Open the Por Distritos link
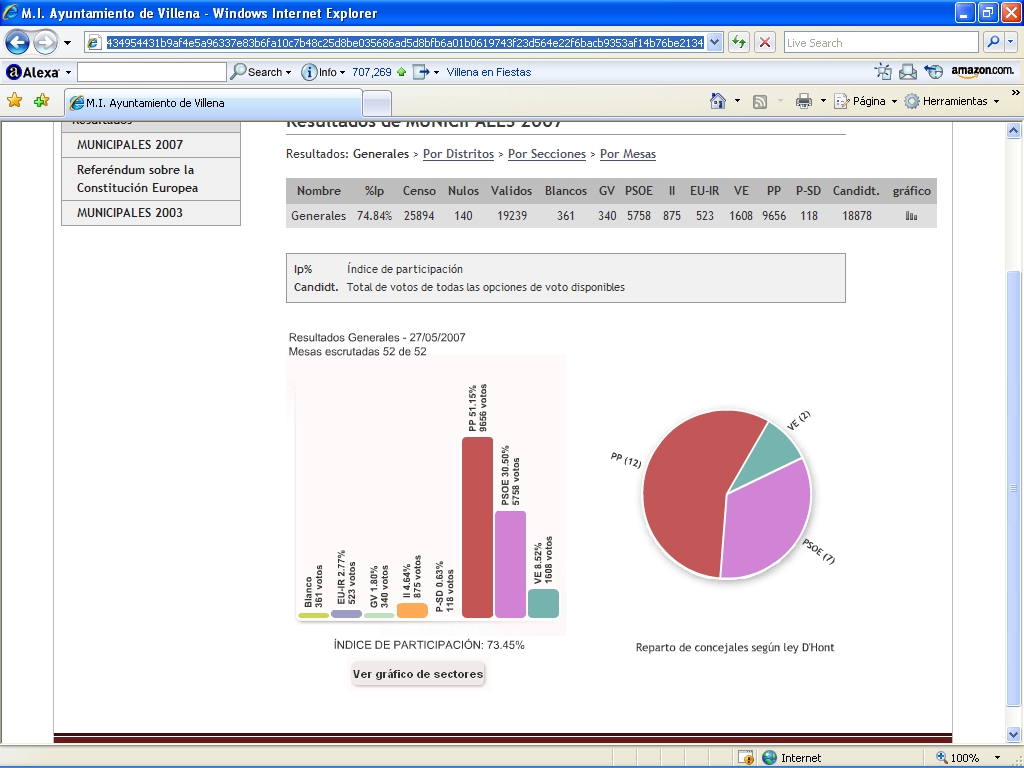 pos(458,154)
